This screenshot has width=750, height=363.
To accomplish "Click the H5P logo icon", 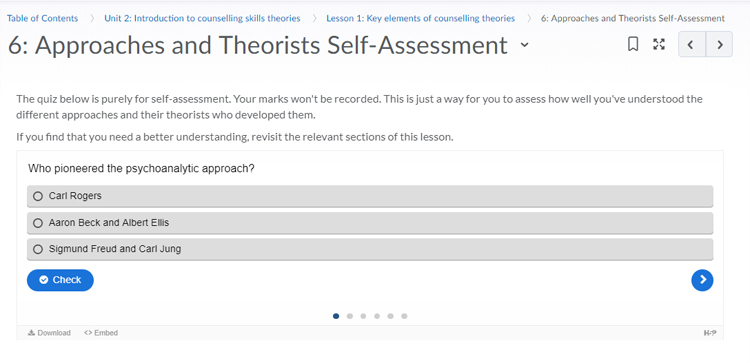I will coord(710,333).
